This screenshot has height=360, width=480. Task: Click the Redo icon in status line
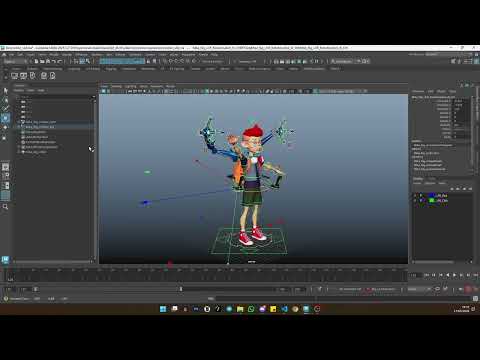(x=60, y=61)
